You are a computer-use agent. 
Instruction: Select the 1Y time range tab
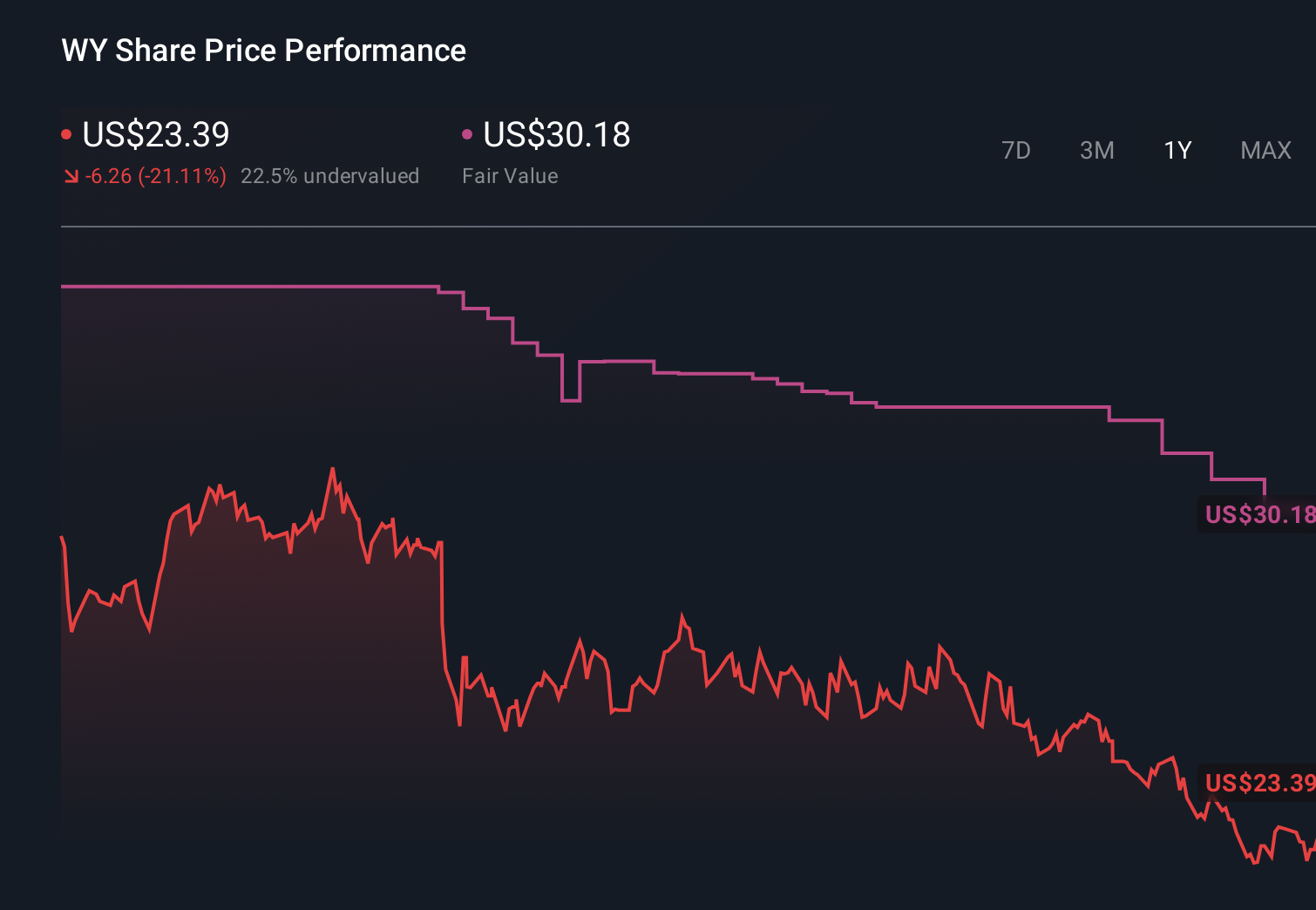tap(1177, 150)
